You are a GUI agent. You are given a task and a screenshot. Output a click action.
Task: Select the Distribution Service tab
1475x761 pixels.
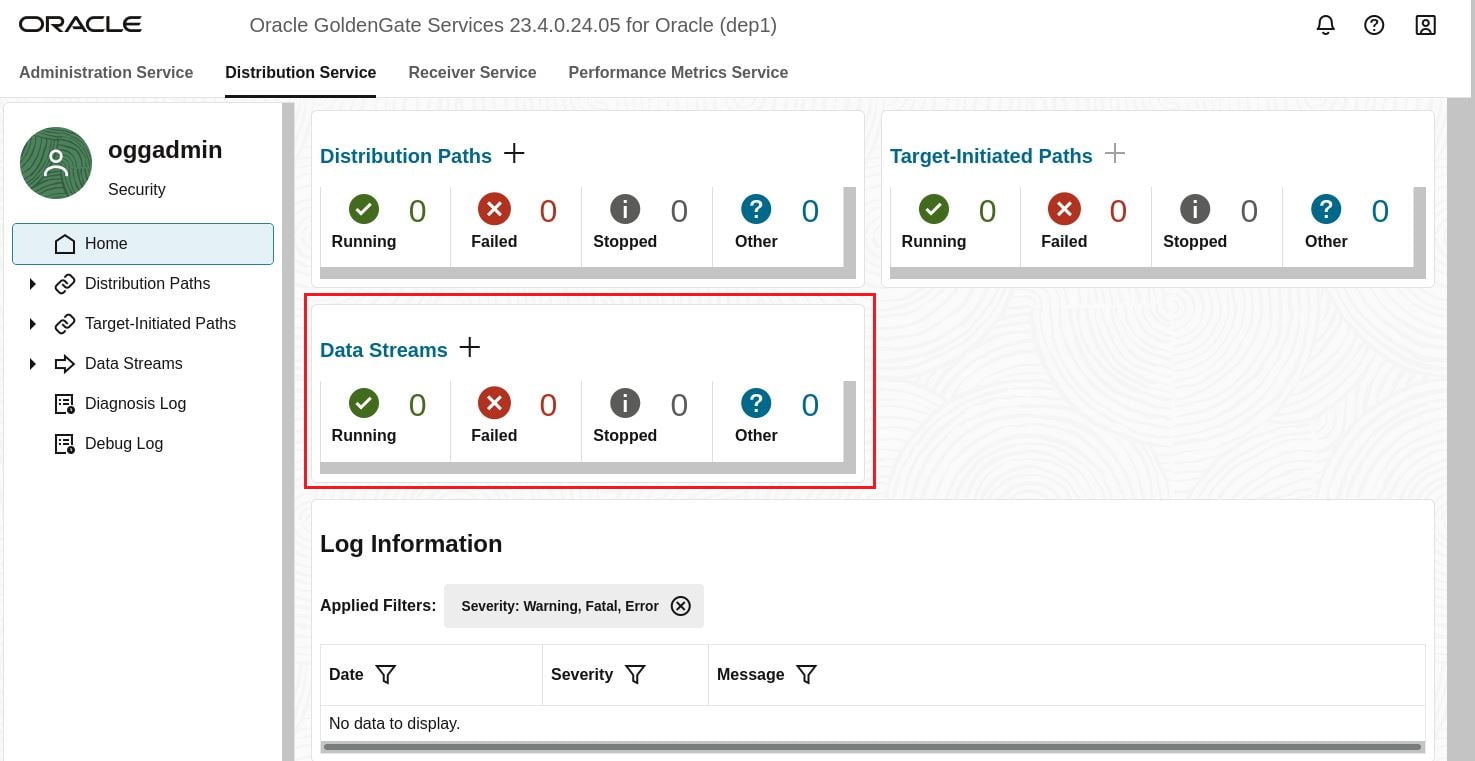point(301,72)
